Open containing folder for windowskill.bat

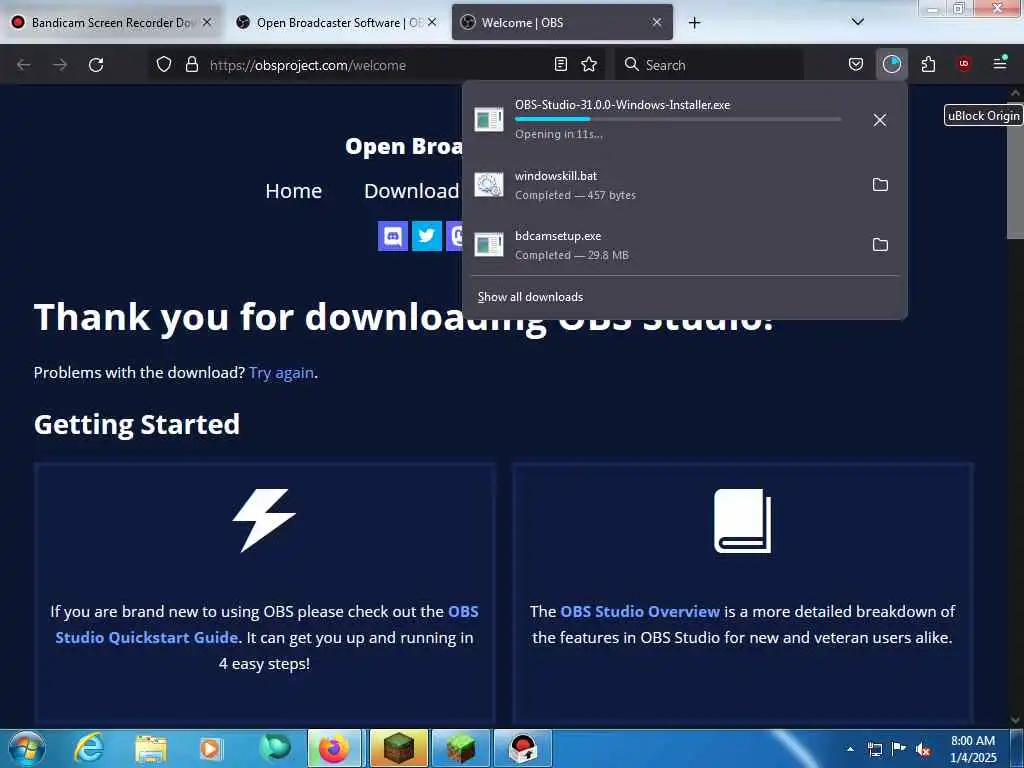point(880,185)
